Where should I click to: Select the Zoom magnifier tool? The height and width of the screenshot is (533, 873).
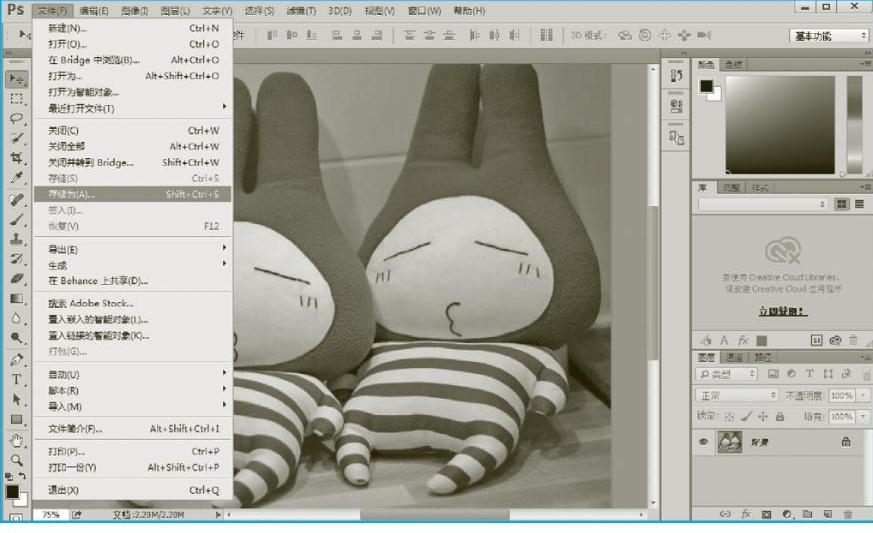pyautogui.click(x=17, y=460)
